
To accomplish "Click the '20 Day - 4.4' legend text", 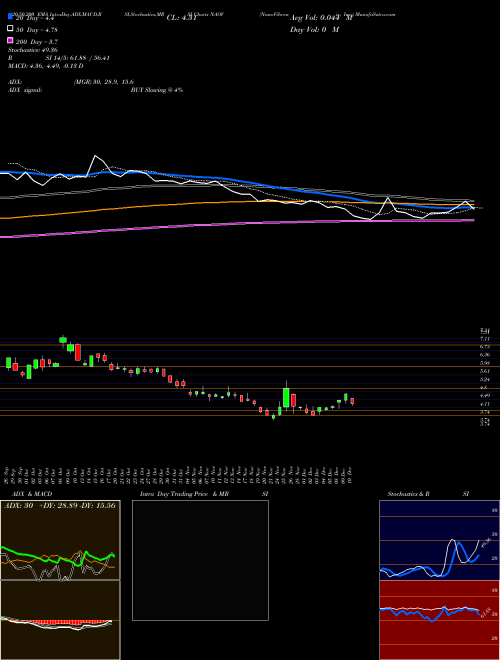I will coord(33,18).
